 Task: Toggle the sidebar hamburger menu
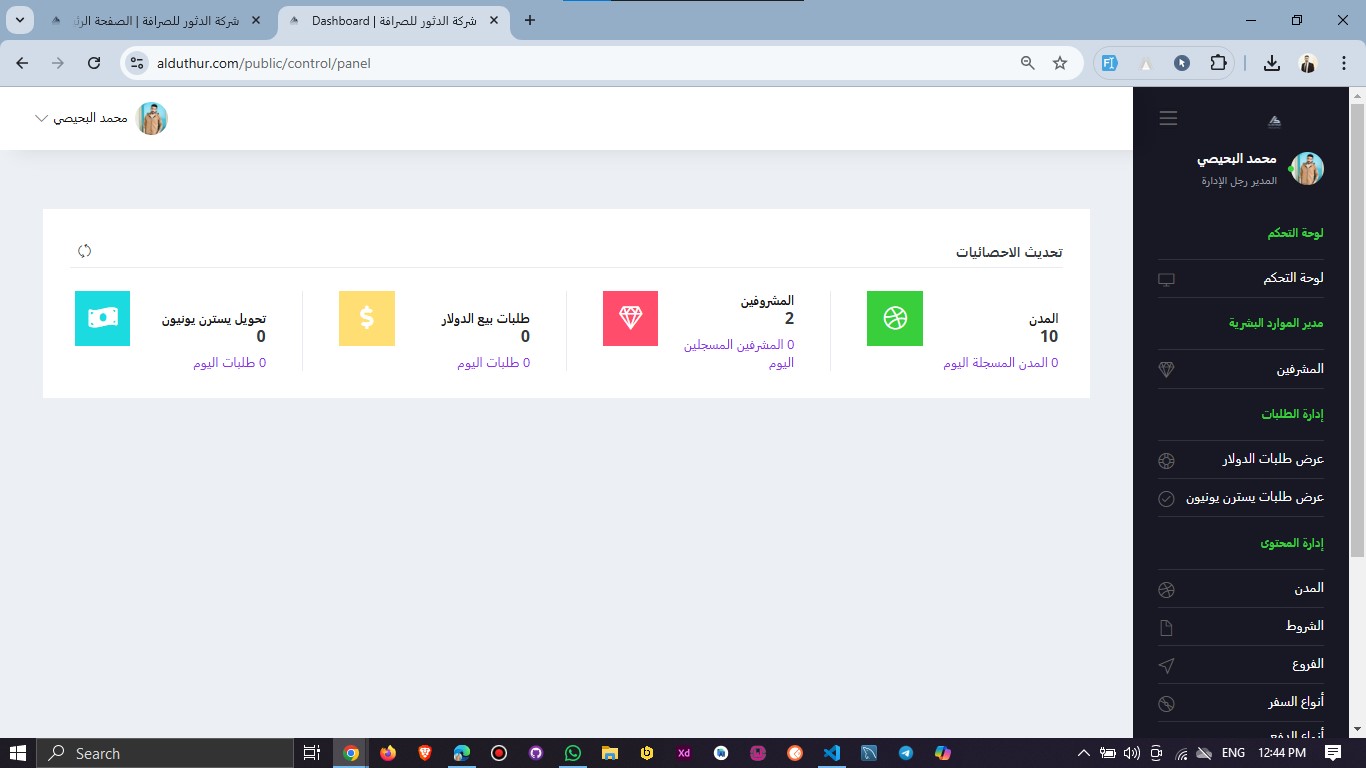(x=1168, y=118)
